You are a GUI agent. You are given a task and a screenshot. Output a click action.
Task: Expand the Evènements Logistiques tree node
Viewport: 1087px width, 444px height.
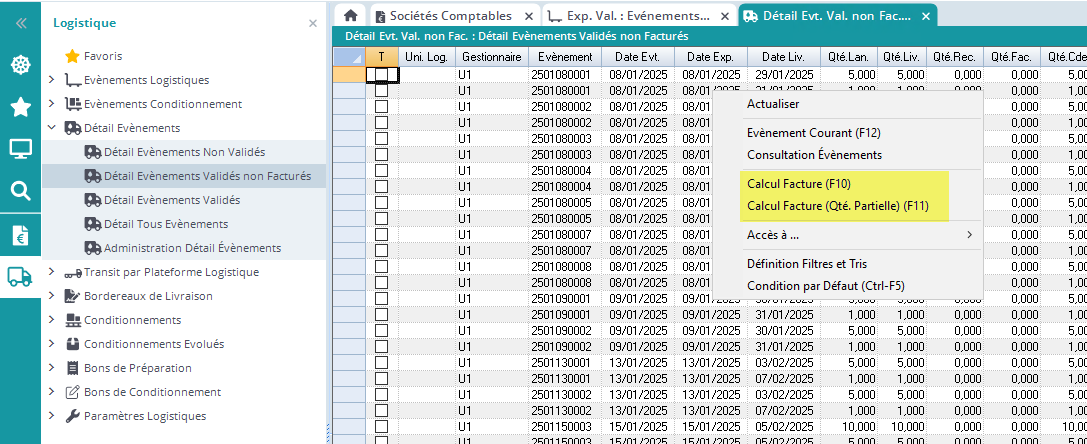click(52, 80)
